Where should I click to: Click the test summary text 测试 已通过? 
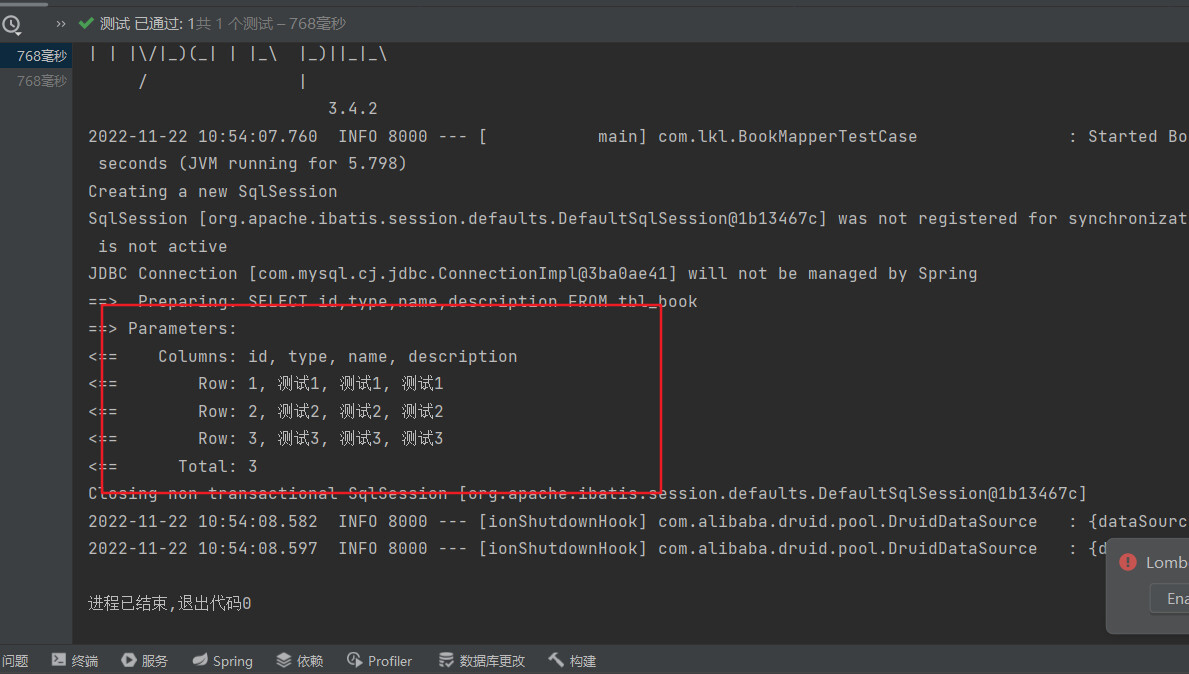coord(141,24)
